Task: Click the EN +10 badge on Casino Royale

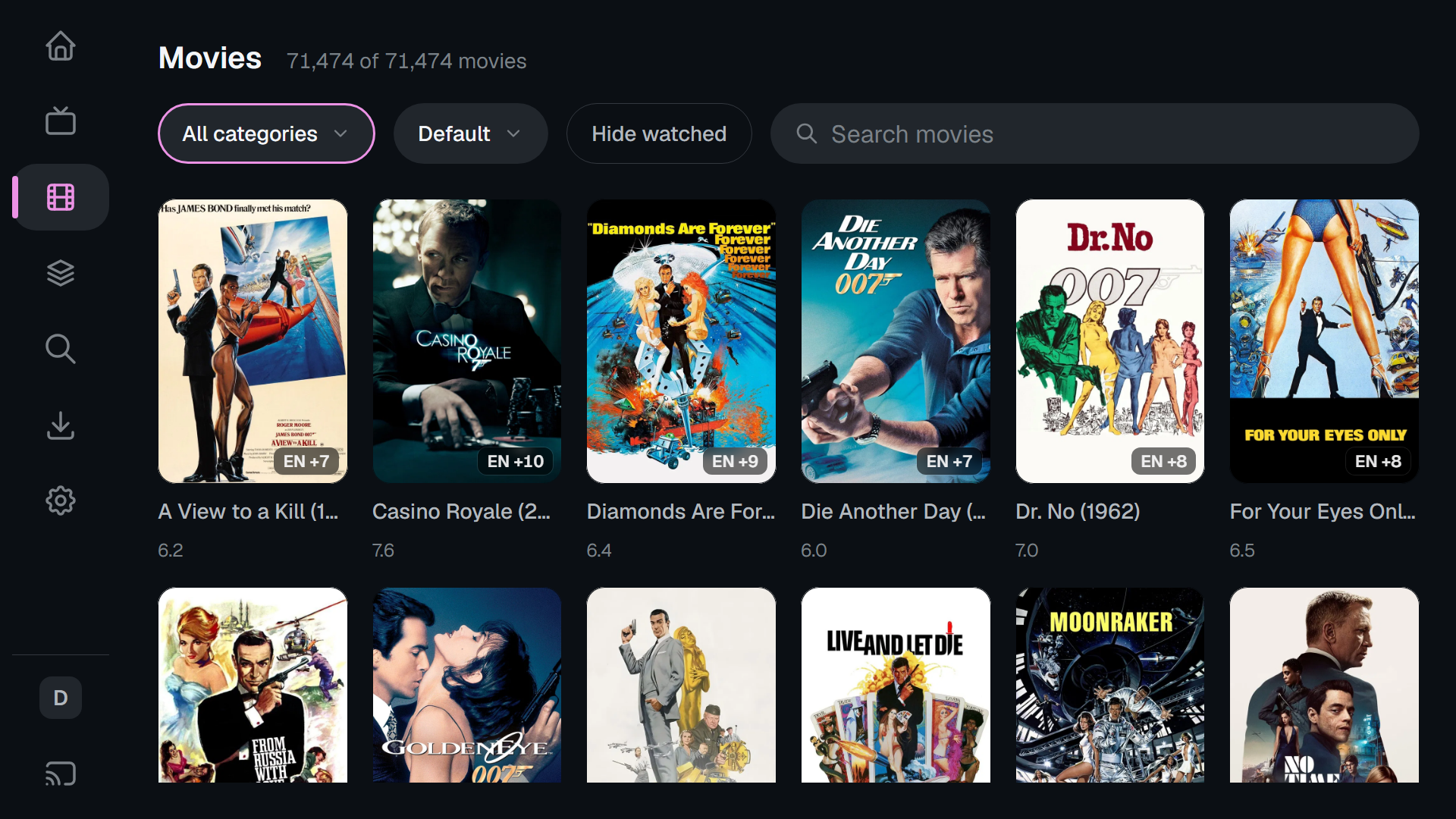Action: point(516,461)
